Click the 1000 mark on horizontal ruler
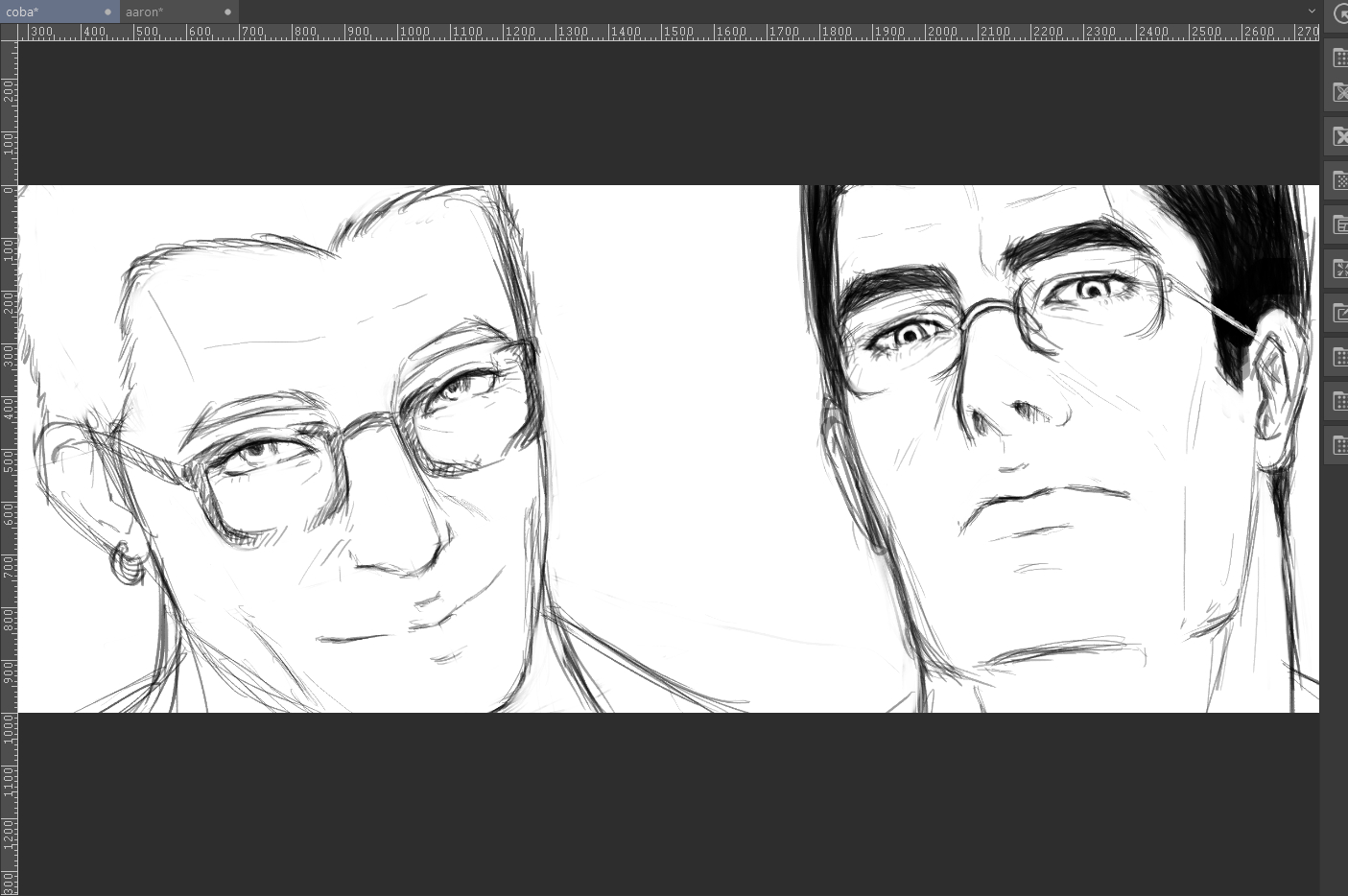The width and height of the screenshot is (1348, 896). (414, 32)
